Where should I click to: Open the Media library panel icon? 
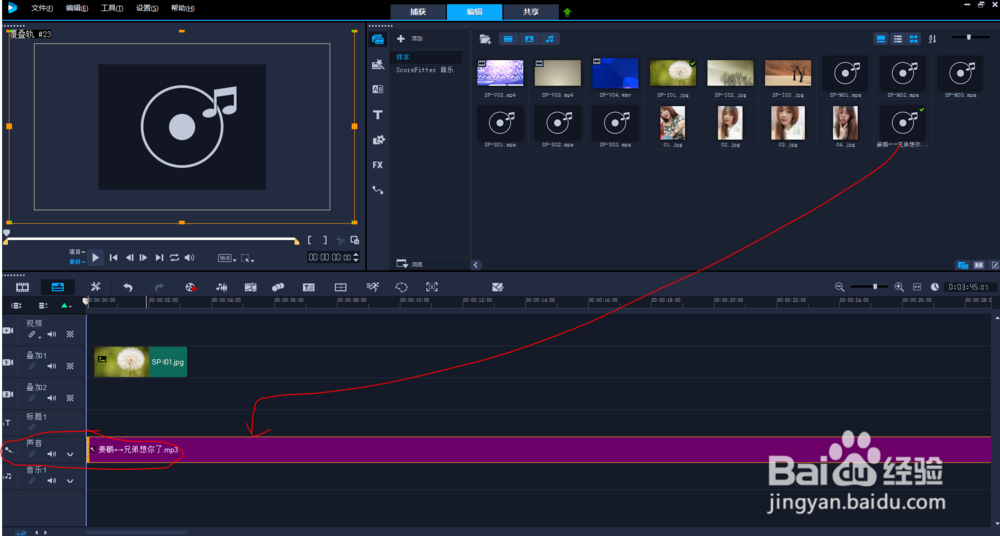(x=378, y=39)
